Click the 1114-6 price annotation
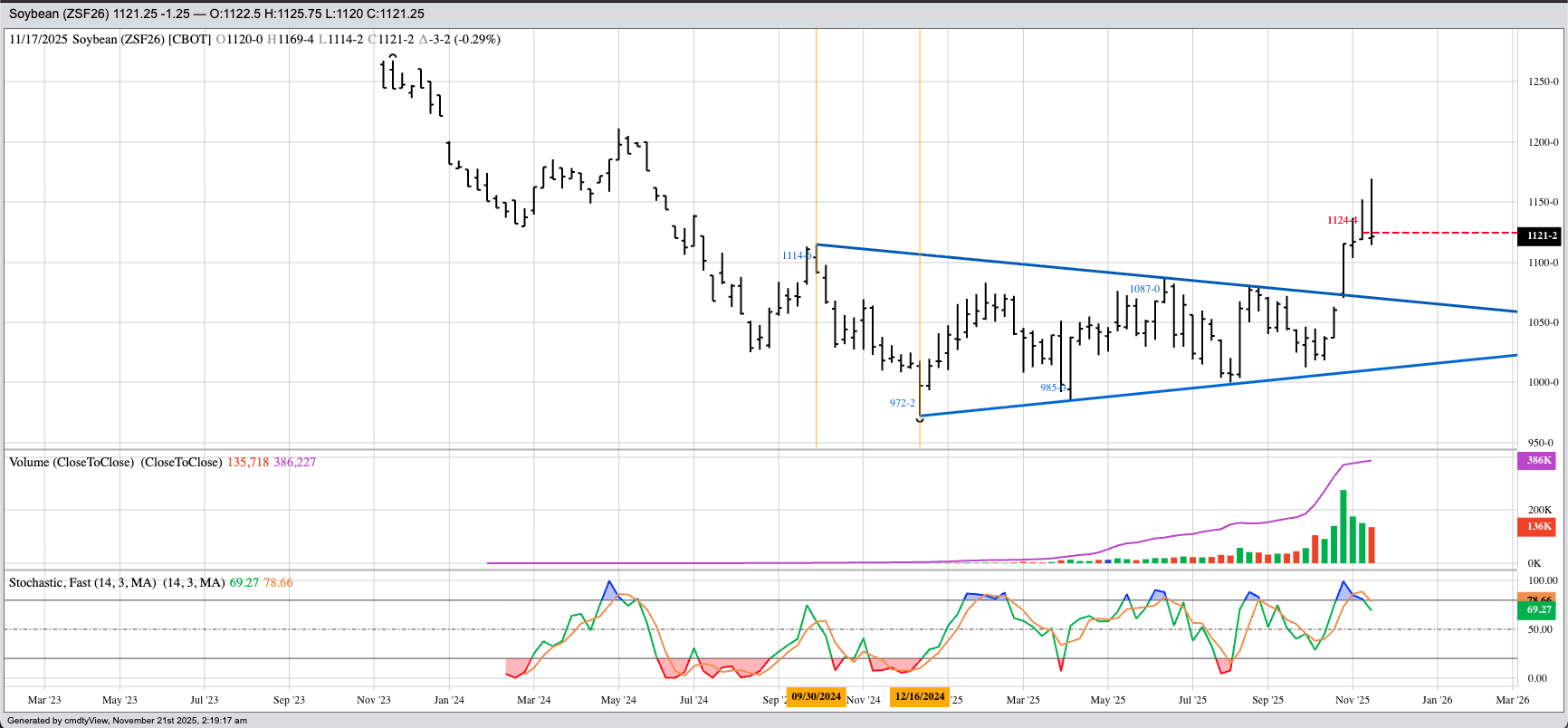Viewport: 1568px width, 728px height. click(x=796, y=255)
